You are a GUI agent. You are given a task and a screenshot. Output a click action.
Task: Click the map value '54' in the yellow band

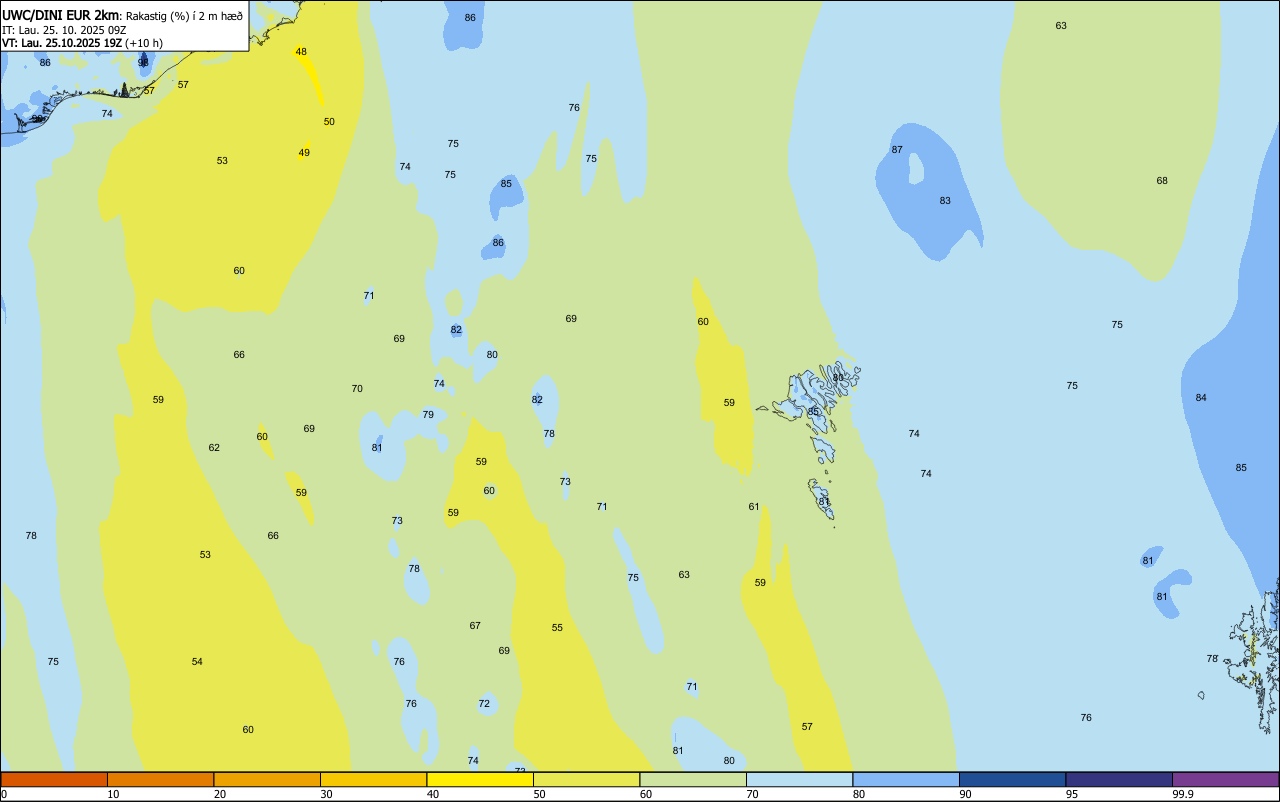tap(197, 662)
